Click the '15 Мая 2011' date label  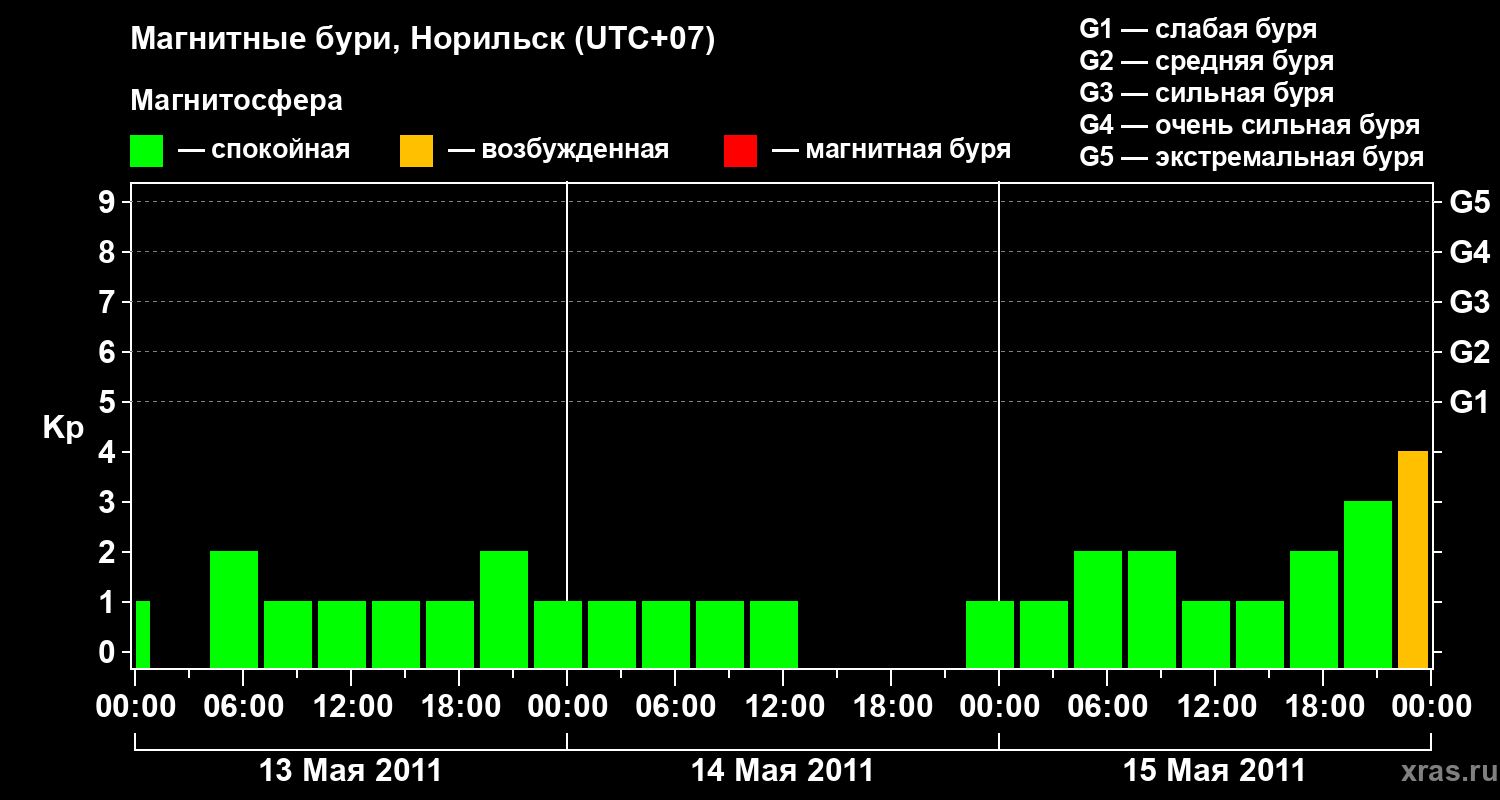point(1214,770)
